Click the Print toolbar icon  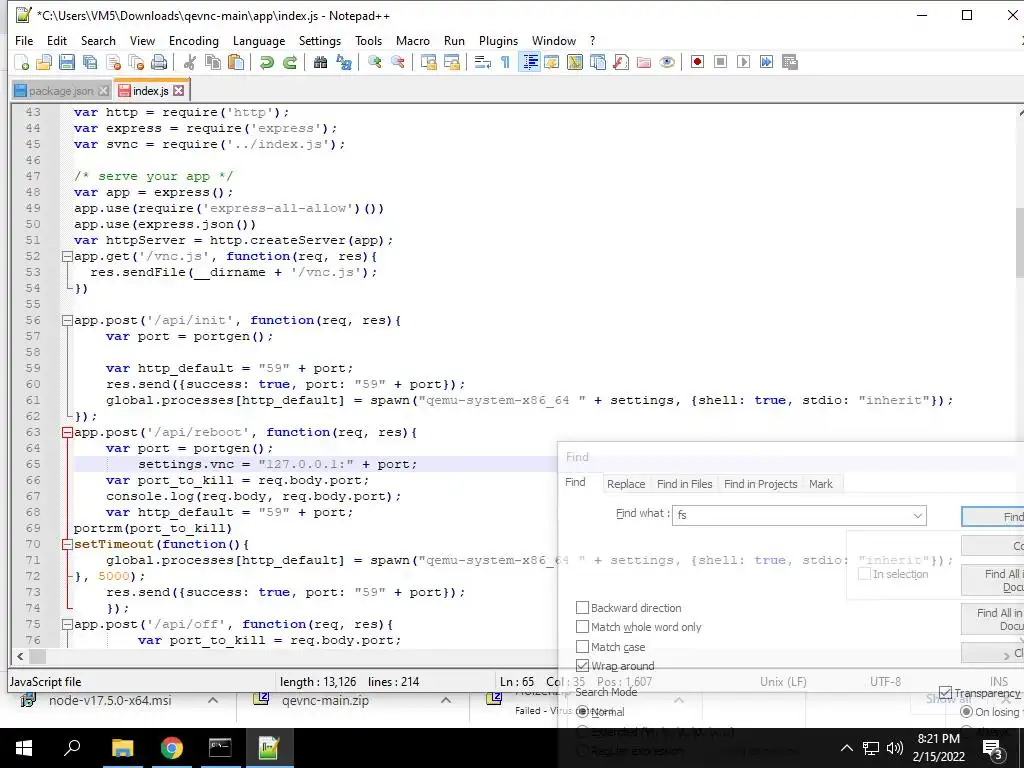tap(159, 63)
